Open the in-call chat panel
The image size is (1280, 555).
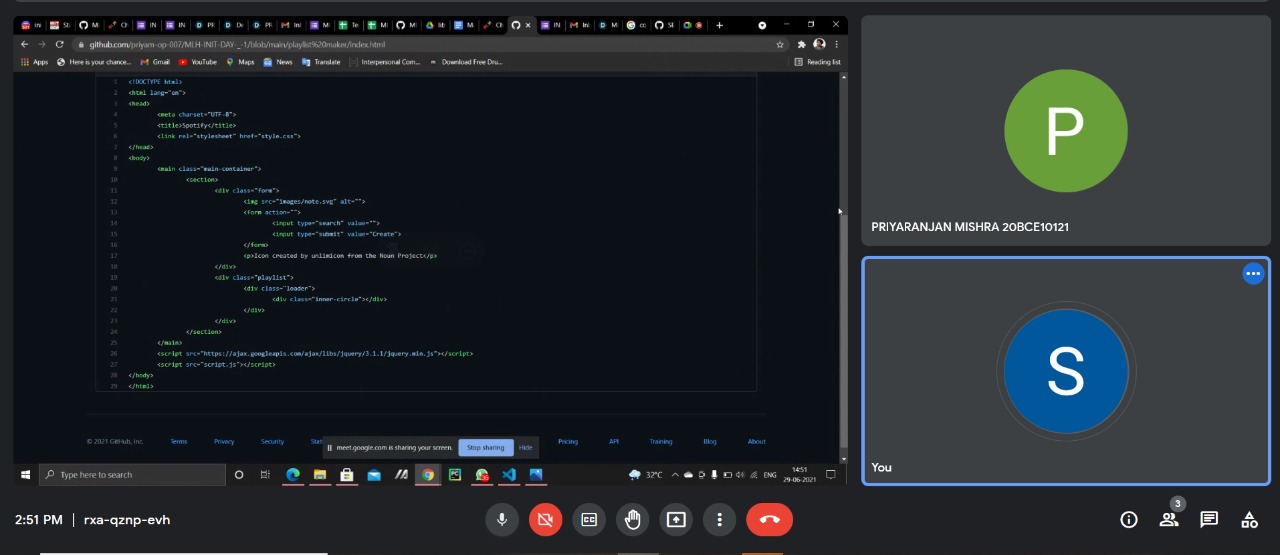pyautogui.click(x=1209, y=519)
